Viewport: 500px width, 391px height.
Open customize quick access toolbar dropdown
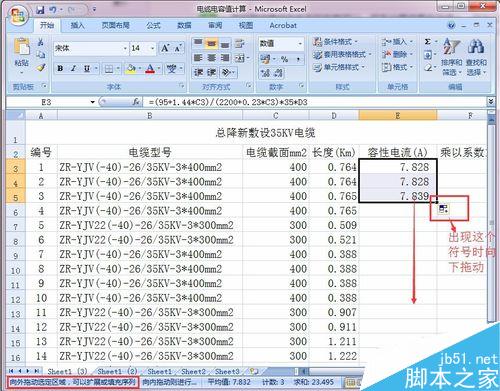(94, 10)
